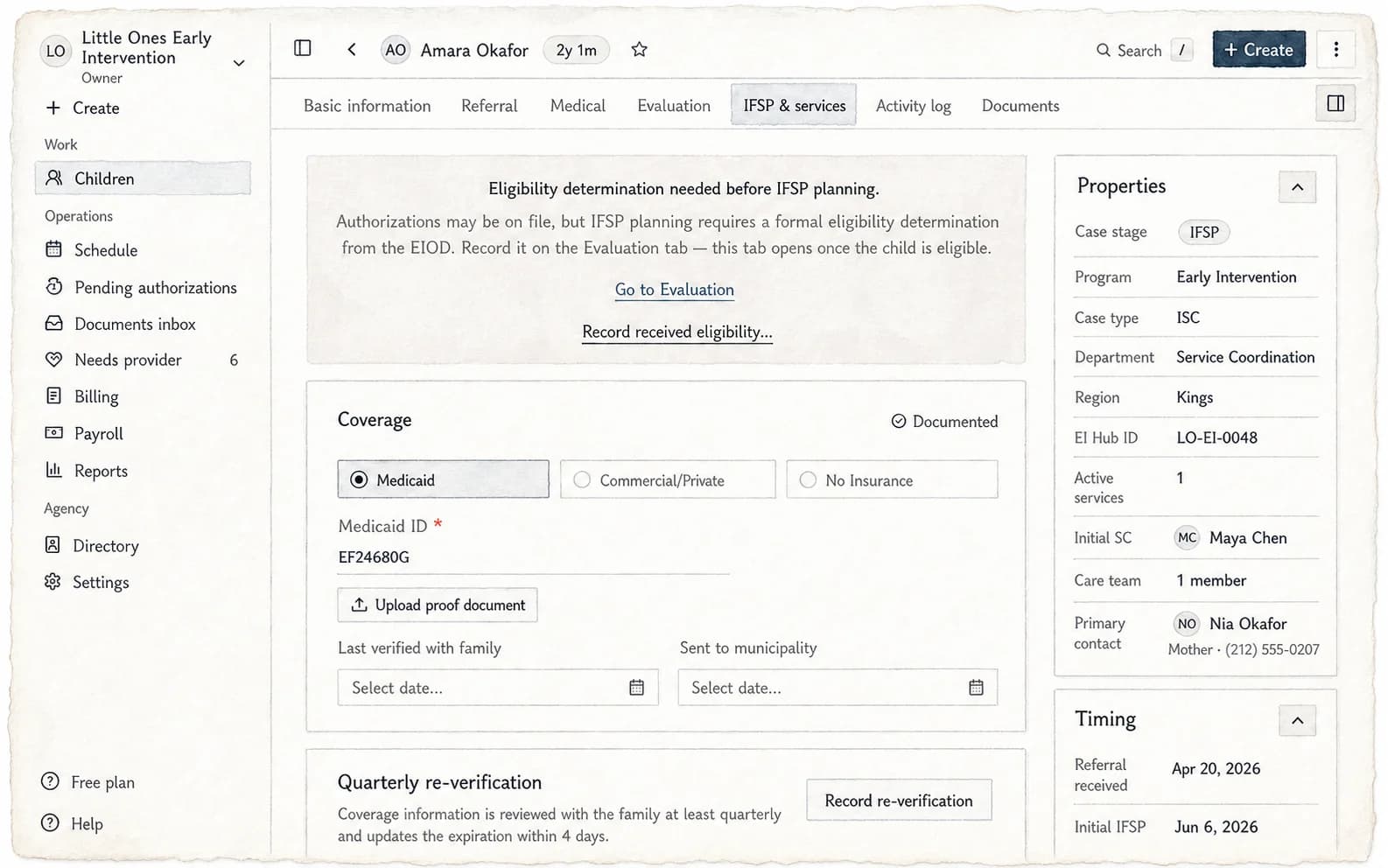This screenshot has height=868, width=1388.
Task: Toggle the left sidebar panel icon
Action: click(303, 48)
